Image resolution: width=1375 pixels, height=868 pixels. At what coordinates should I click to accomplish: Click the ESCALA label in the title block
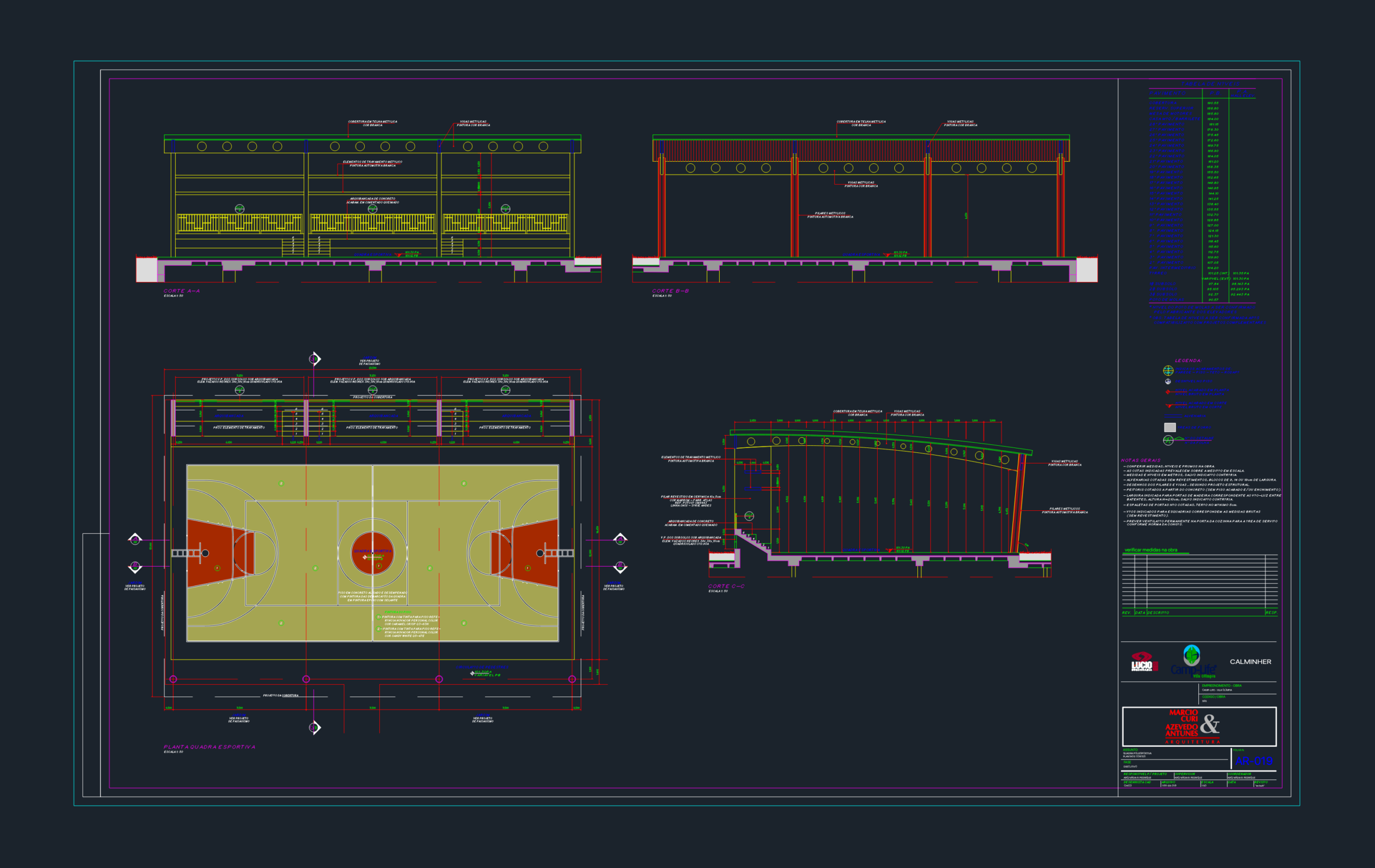point(1207,783)
